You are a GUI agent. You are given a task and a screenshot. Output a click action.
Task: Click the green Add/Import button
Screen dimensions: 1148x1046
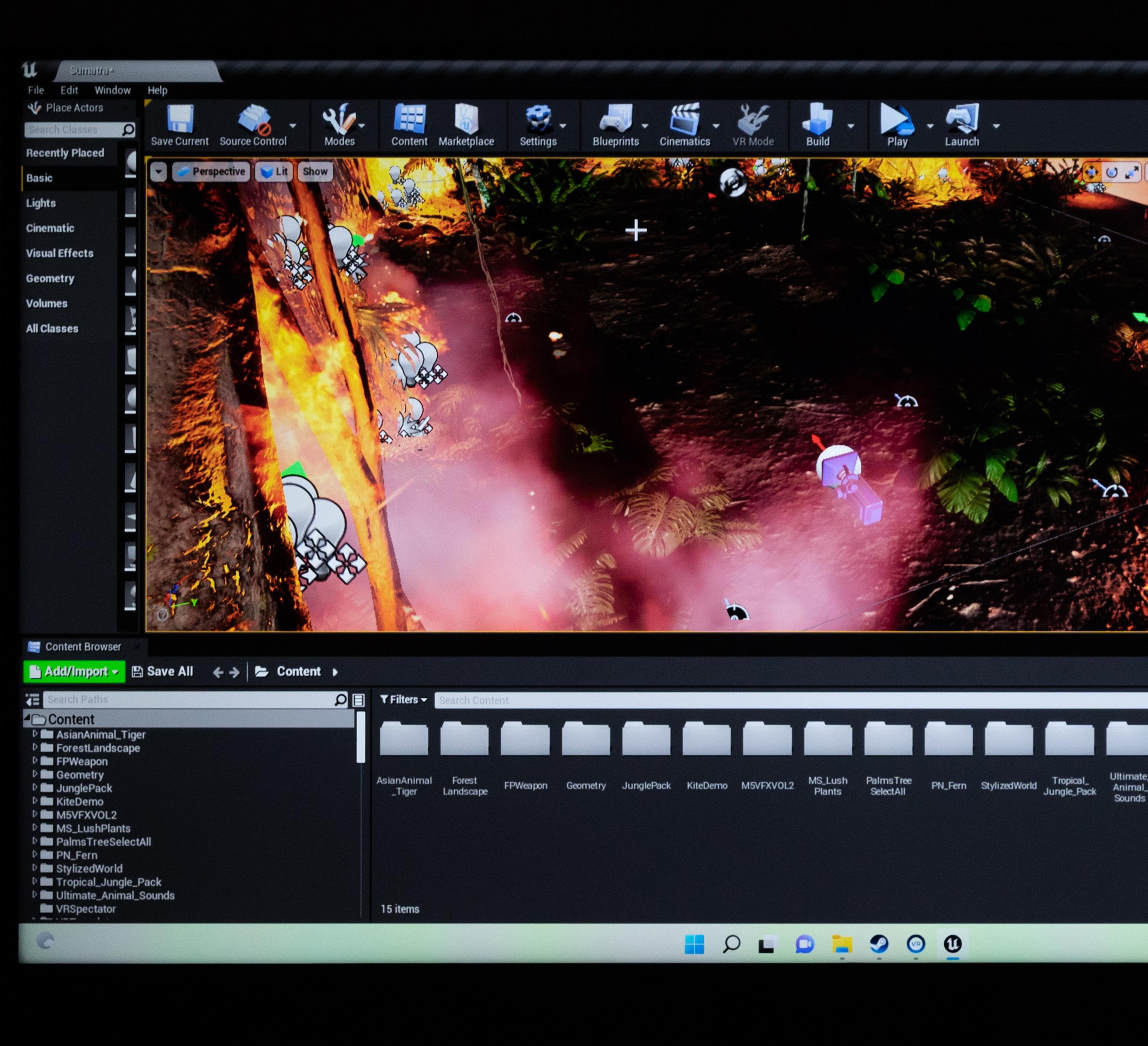[x=74, y=672]
